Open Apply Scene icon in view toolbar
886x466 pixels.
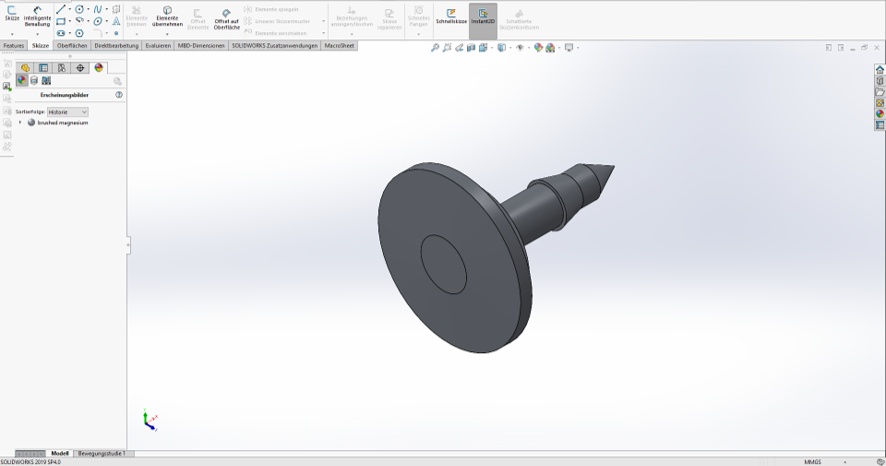[550, 48]
